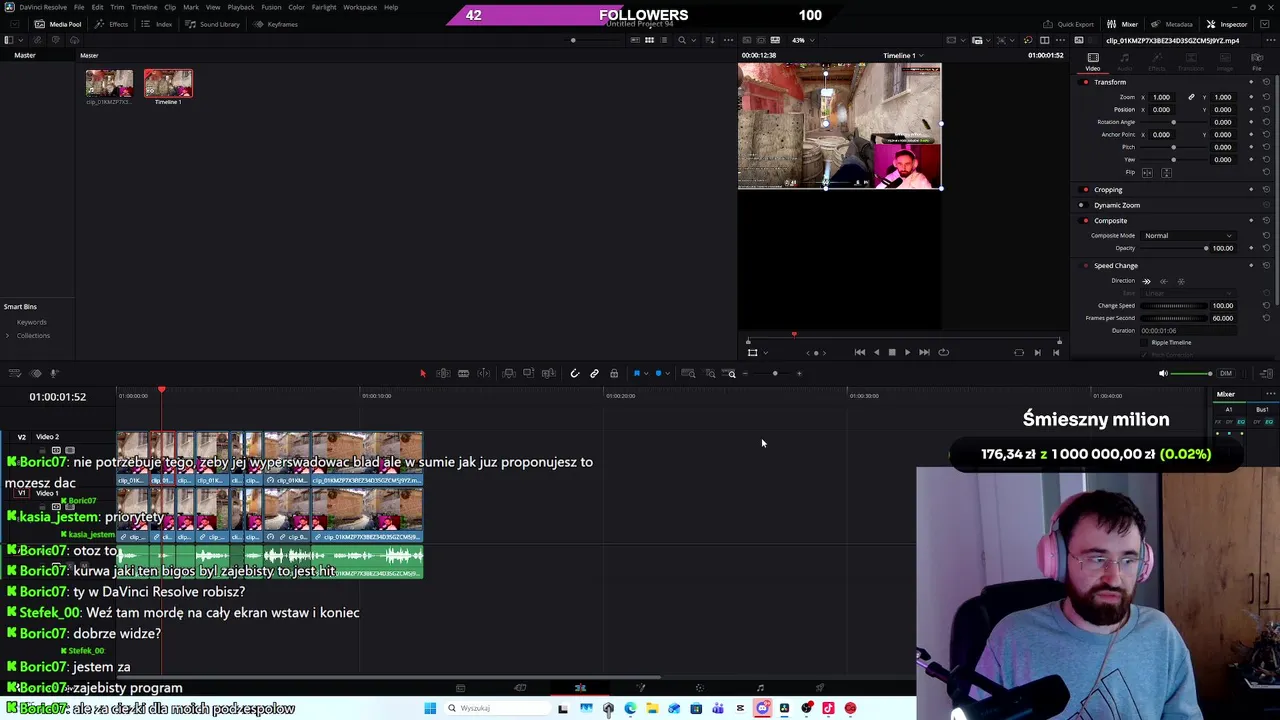This screenshot has width=1280, height=720.
Task: Open the Fusion menu
Action: (271, 7)
